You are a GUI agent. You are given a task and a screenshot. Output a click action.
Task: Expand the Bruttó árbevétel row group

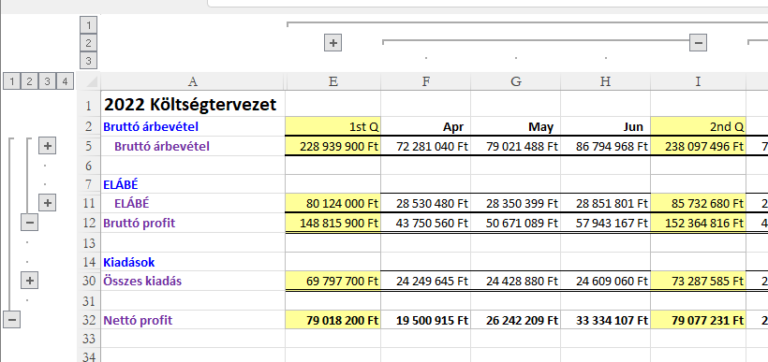tap(47, 145)
